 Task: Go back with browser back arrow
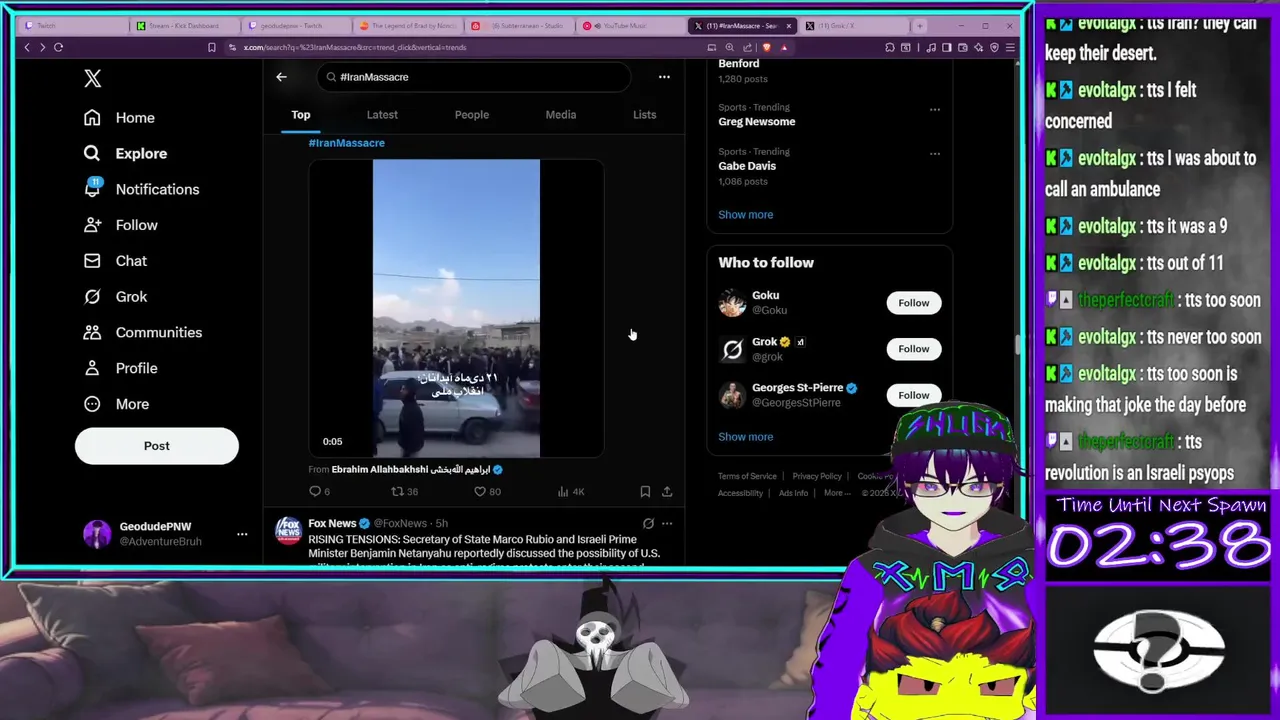pyautogui.click(x=27, y=47)
